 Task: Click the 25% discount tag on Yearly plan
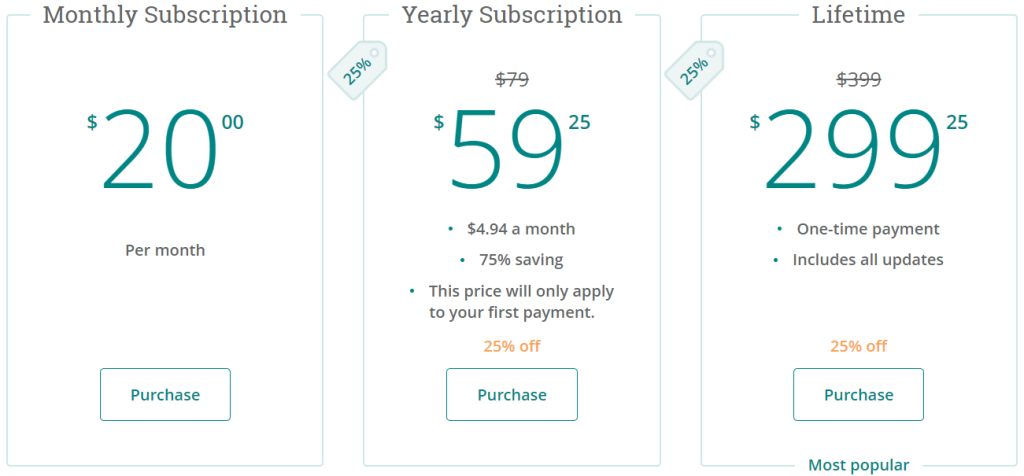358,71
